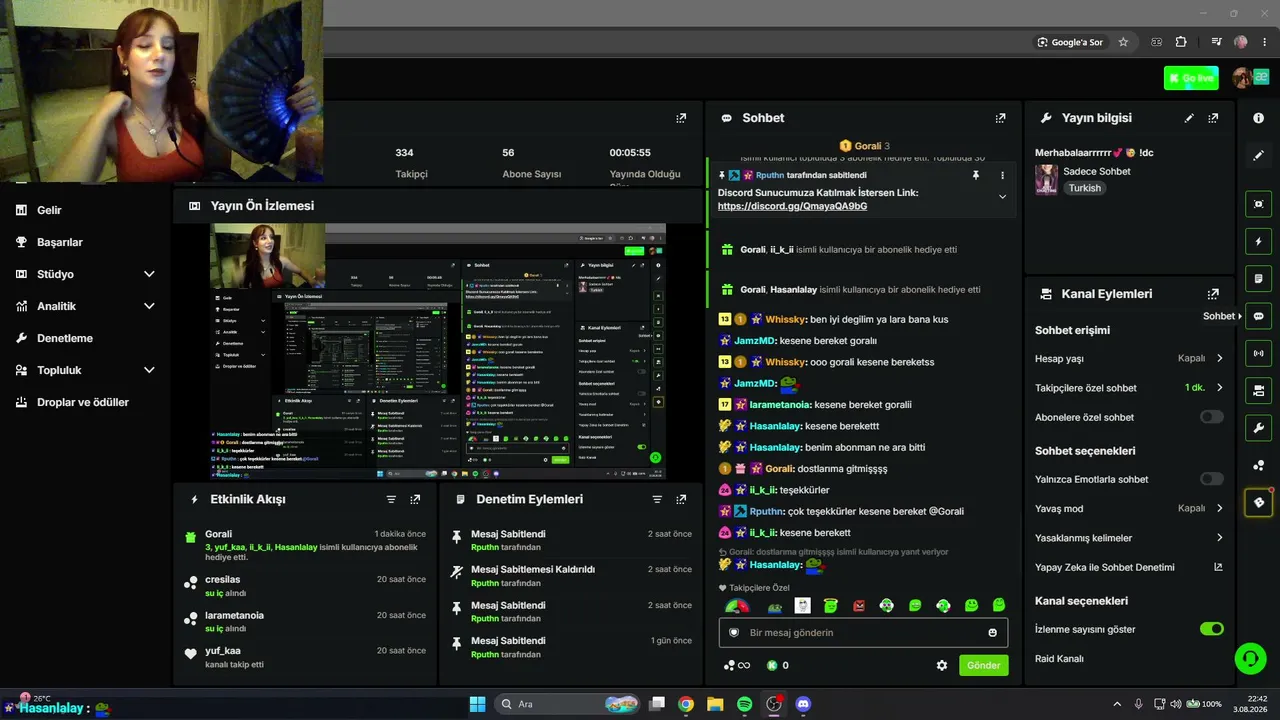1280x720 pixels.
Task: Open the three-dot menu on the pinned message
Action: [1002, 175]
